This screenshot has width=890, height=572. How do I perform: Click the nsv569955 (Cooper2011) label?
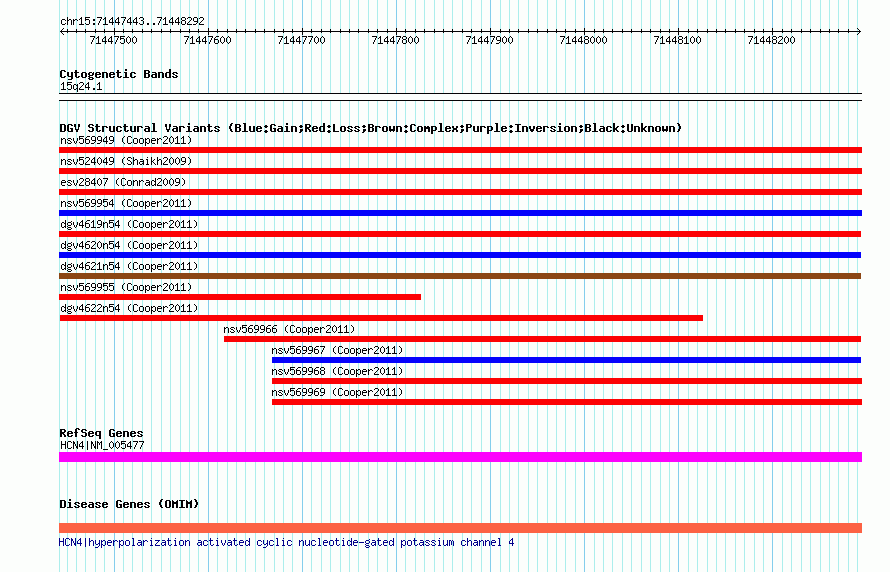[126, 287]
